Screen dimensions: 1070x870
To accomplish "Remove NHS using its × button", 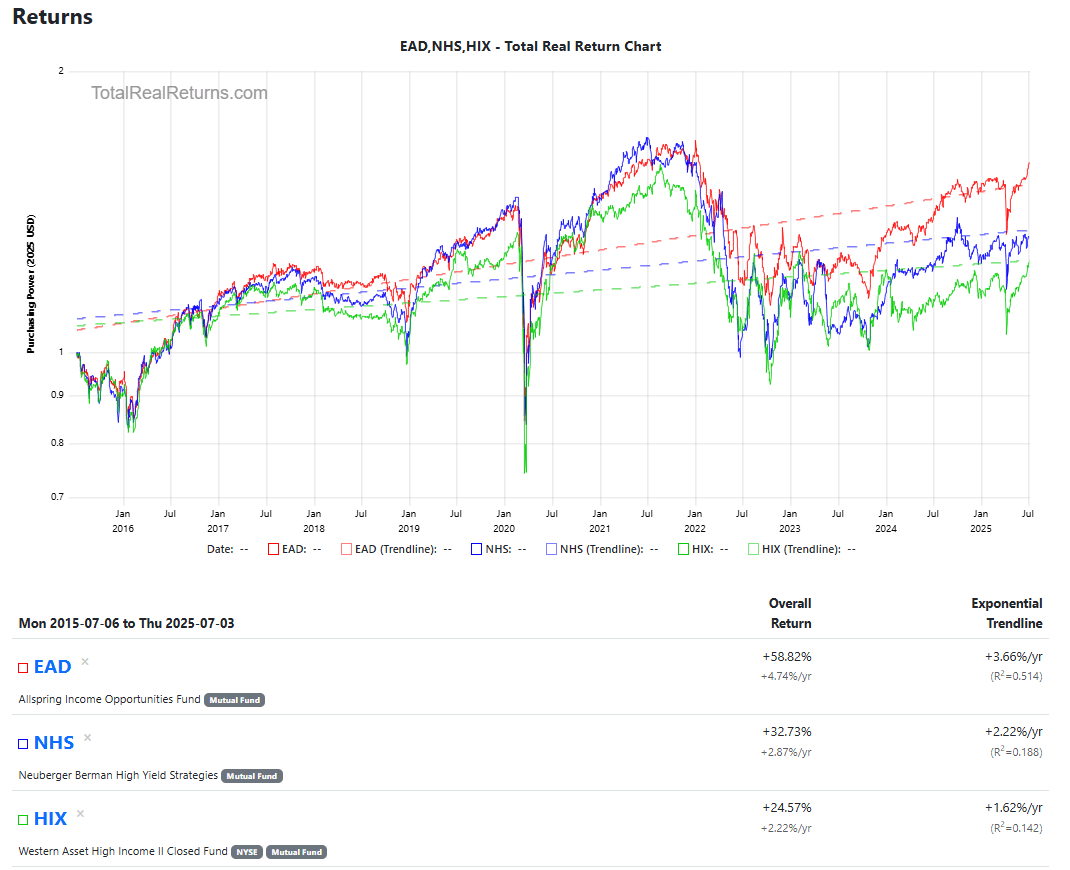I will [x=87, y=738].
